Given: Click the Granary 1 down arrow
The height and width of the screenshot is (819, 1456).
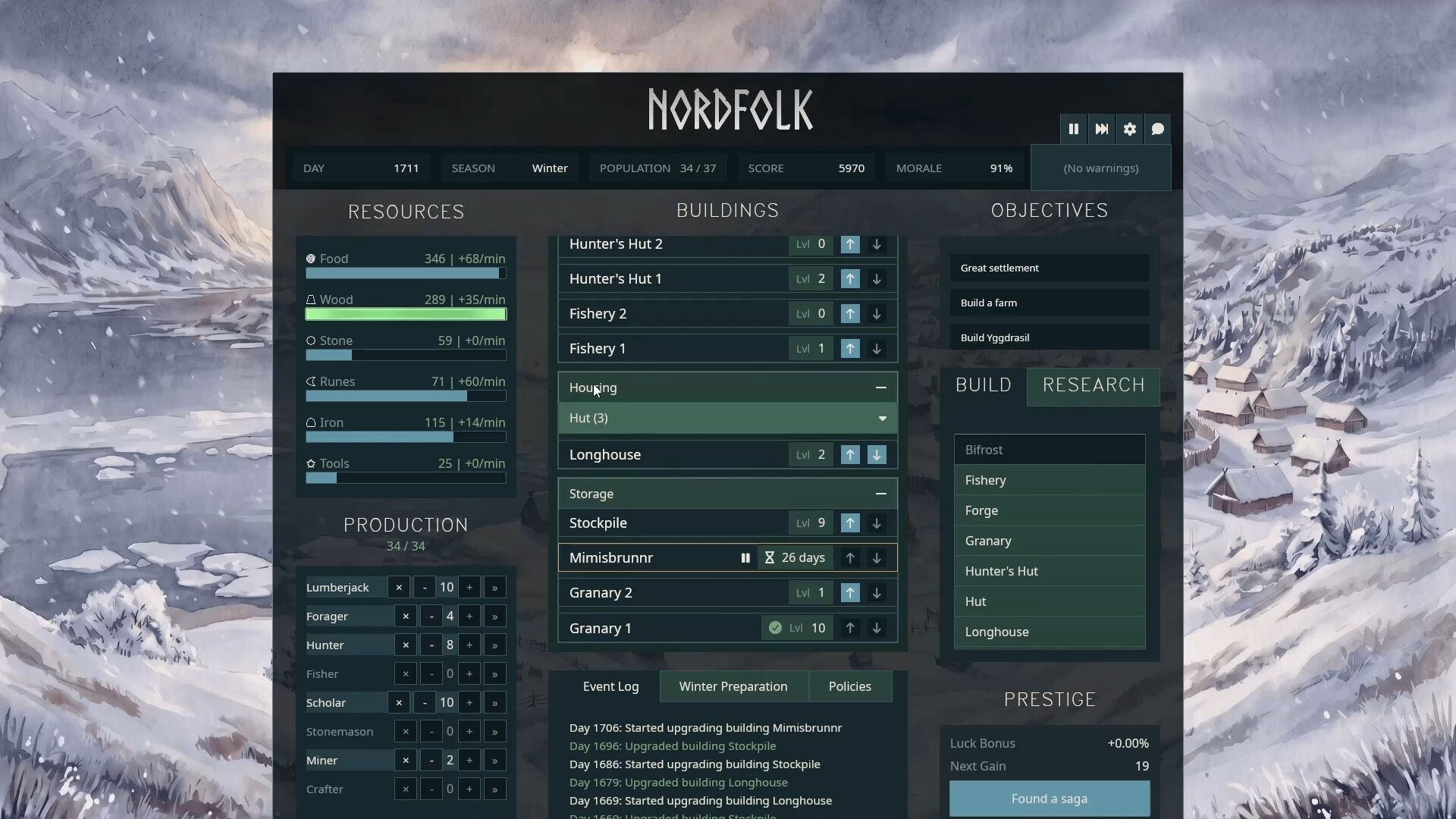Looking at the screenshot, I should click(x=877, y=628).
